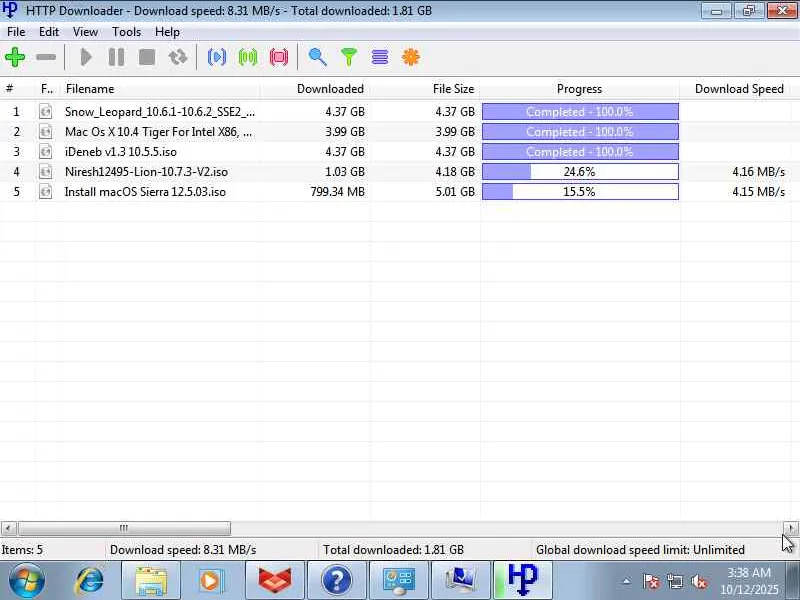
Task: Click Mac Os X Tiger completed progress bar
Action: pyautogui.click(x=580, y=132)
